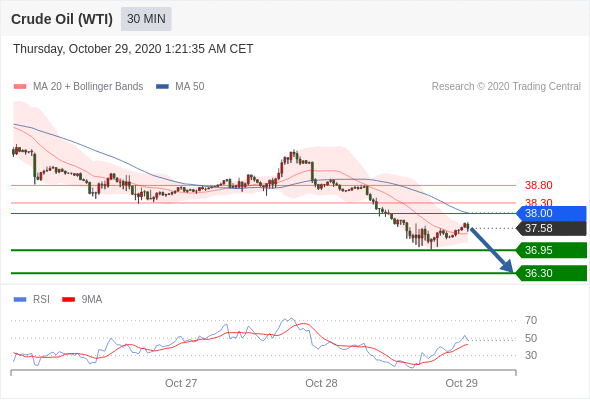This screenshot has height=400, width=590.
Task: Click the Oct 28 date axis label
Action: [321, 383]
